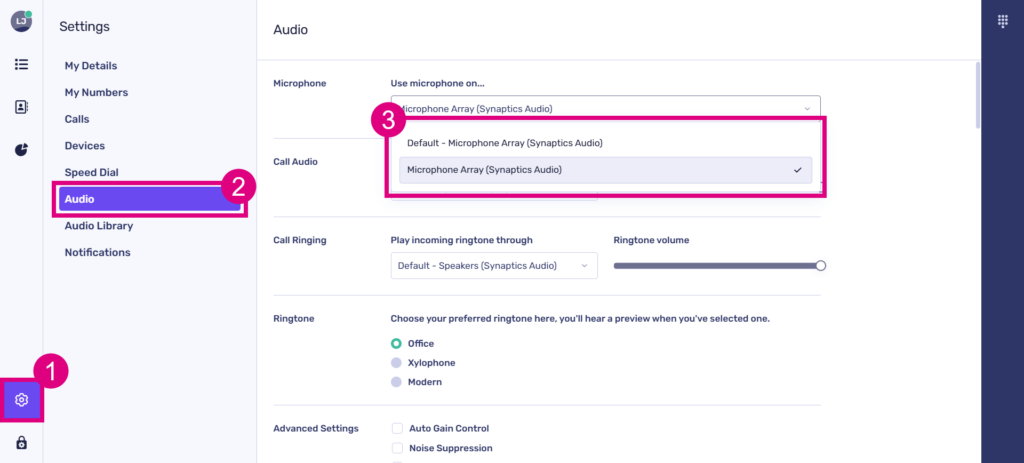This screenshot has height=463, width=1024.
Task: Click the settings gear icon
Action: pos(22,400)
